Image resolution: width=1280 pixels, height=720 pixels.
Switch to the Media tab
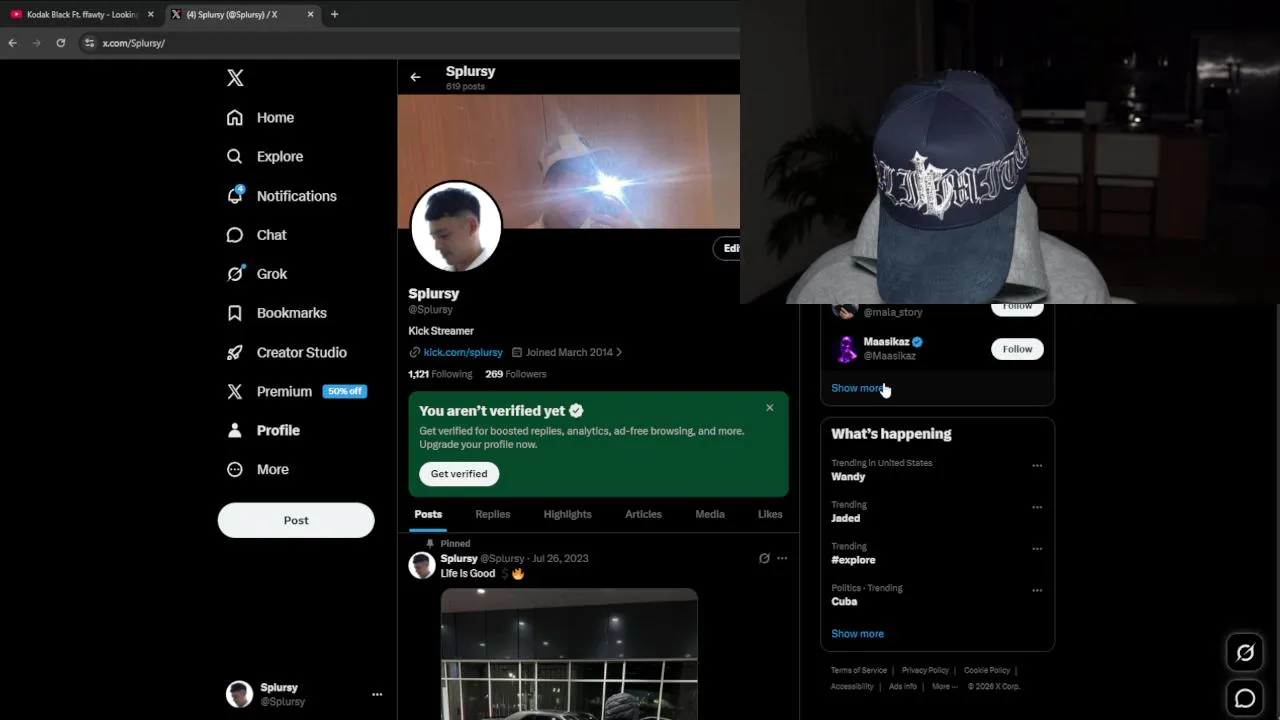pos(710,514)
